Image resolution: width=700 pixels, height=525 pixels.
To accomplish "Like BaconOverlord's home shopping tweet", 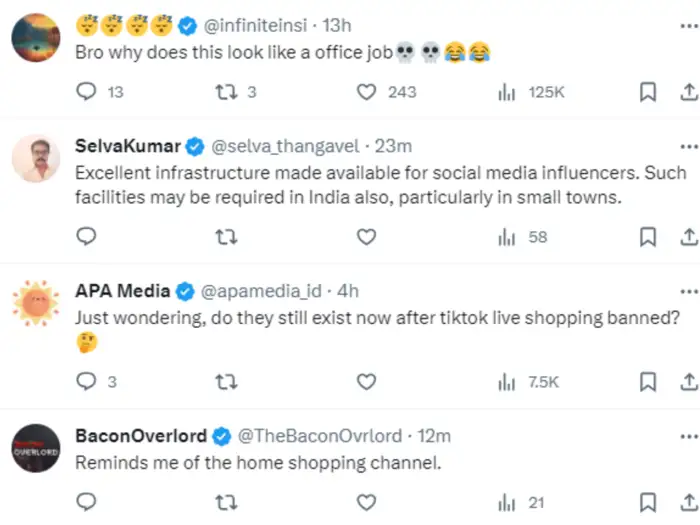I will click(x=367, y=502).
